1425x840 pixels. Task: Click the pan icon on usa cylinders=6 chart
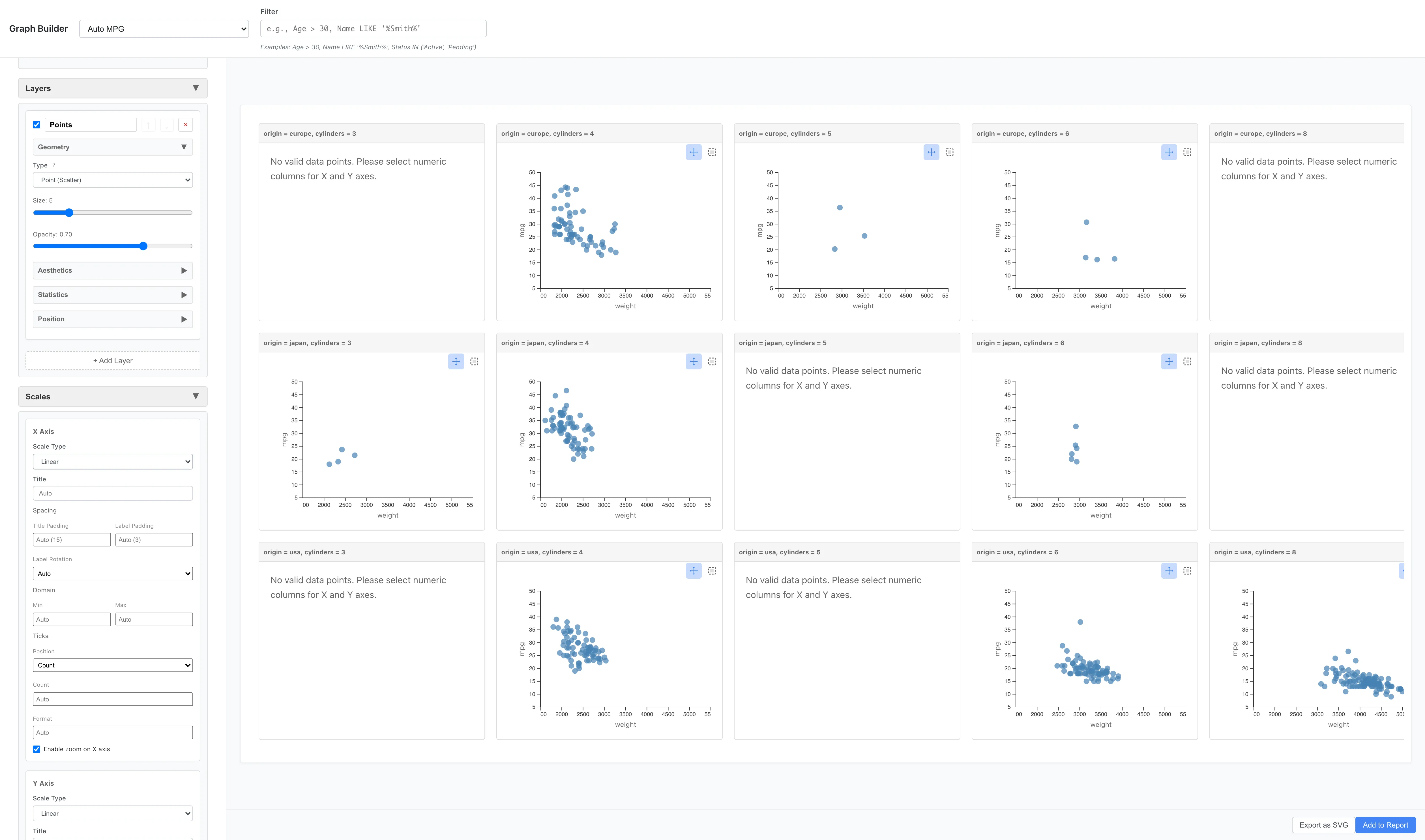click(1169, 570)
